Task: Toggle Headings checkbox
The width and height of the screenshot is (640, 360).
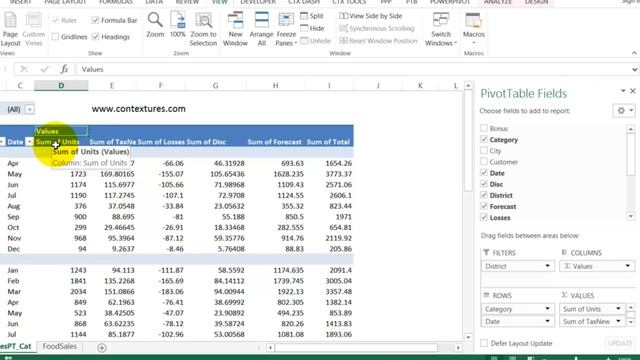Action: pos(95,37)
